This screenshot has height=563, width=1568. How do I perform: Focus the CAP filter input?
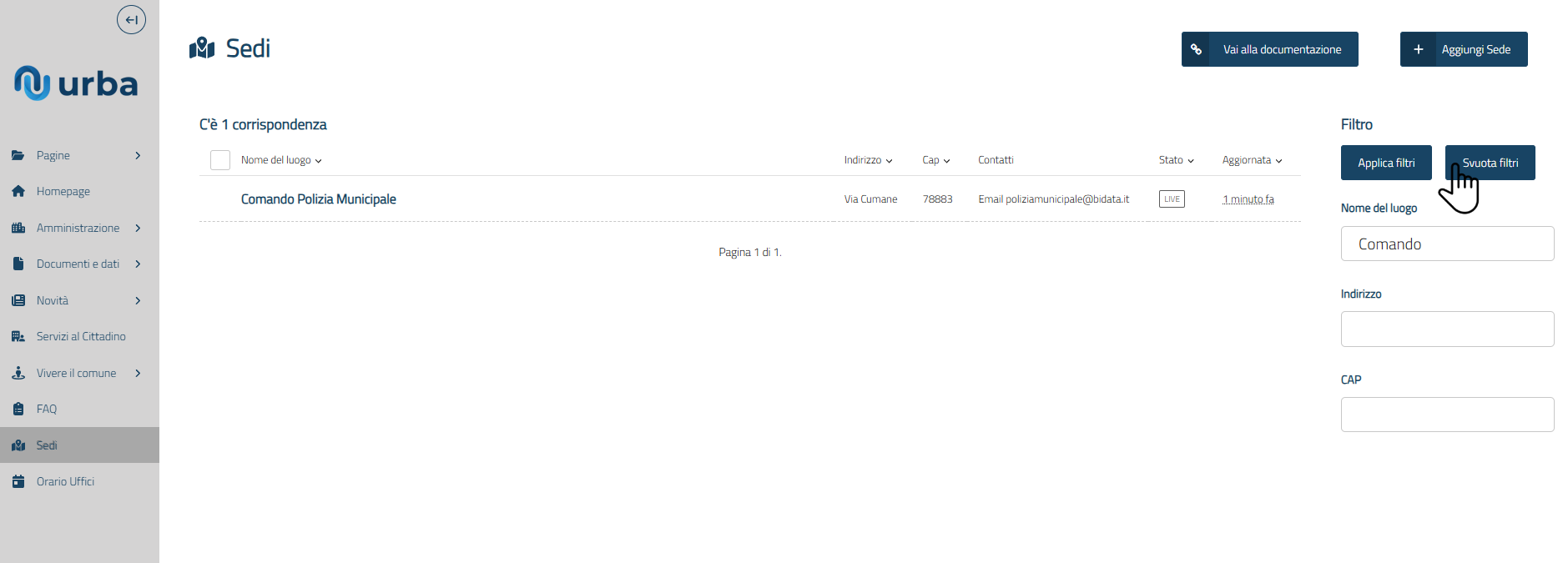pos(1447,415)
